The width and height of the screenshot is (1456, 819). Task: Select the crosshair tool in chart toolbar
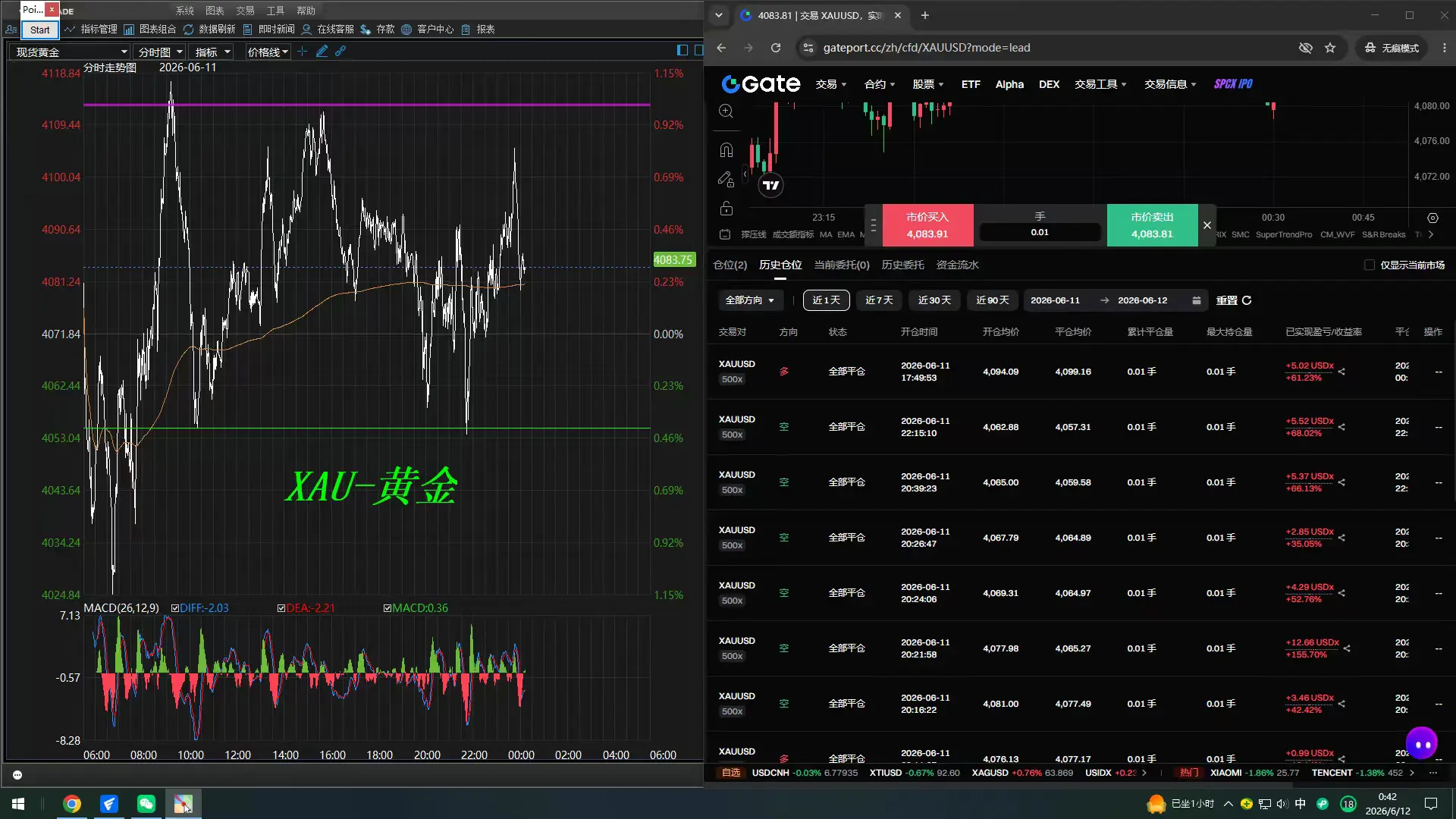303,51
